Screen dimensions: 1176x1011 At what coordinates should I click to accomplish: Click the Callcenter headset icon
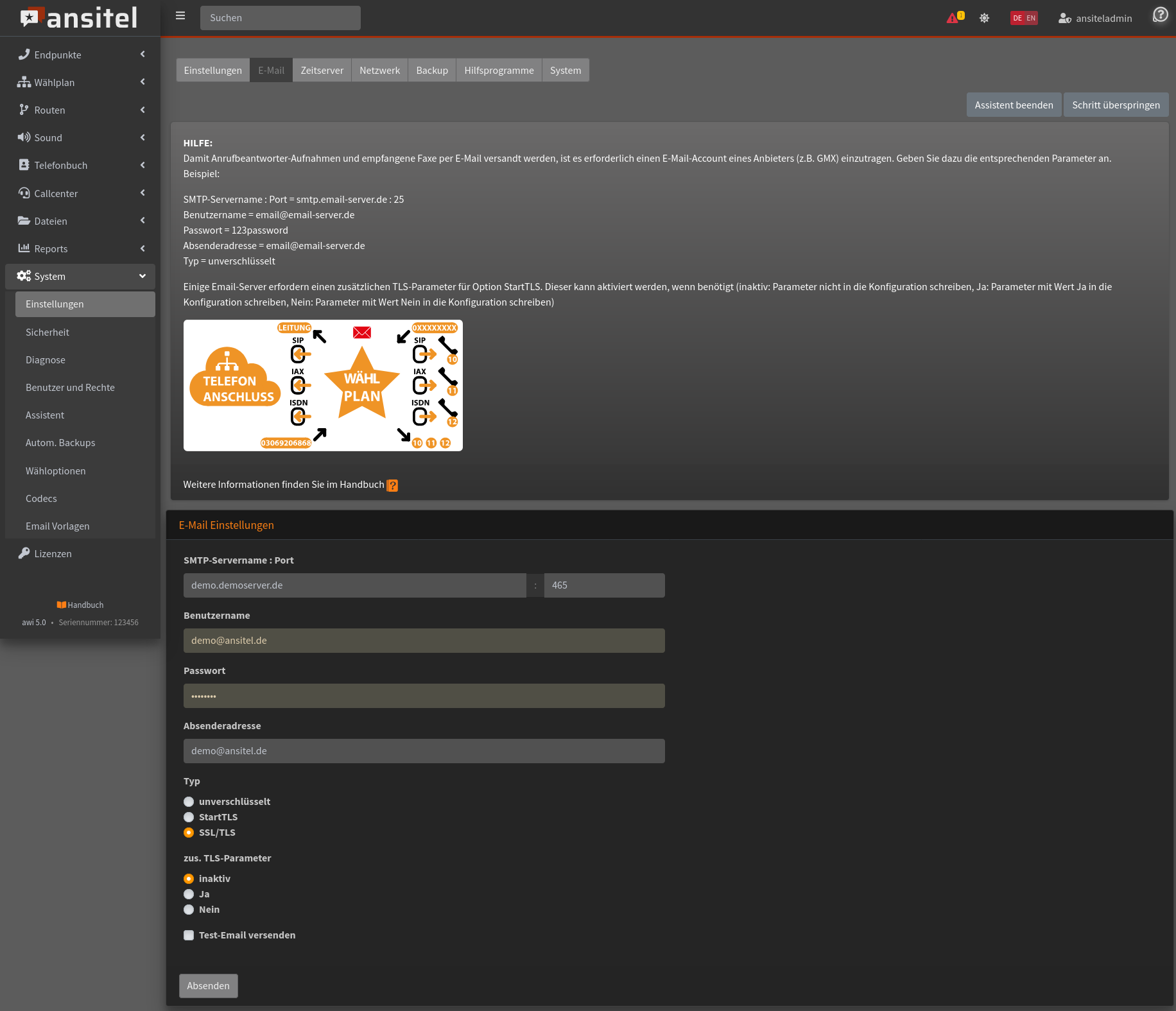24,193
